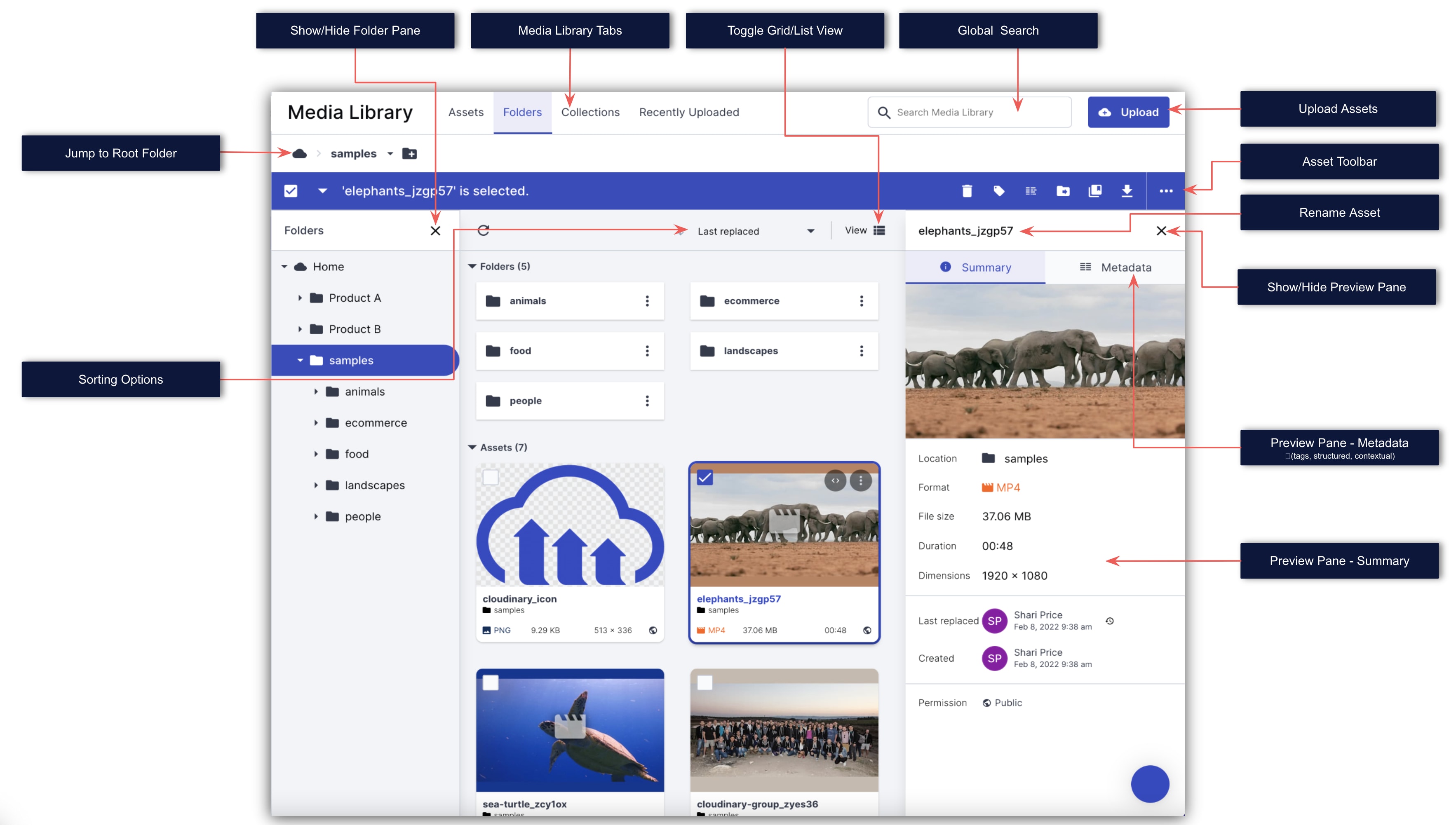Open the sea turtle video thumbnail

(x=570, y=730)
